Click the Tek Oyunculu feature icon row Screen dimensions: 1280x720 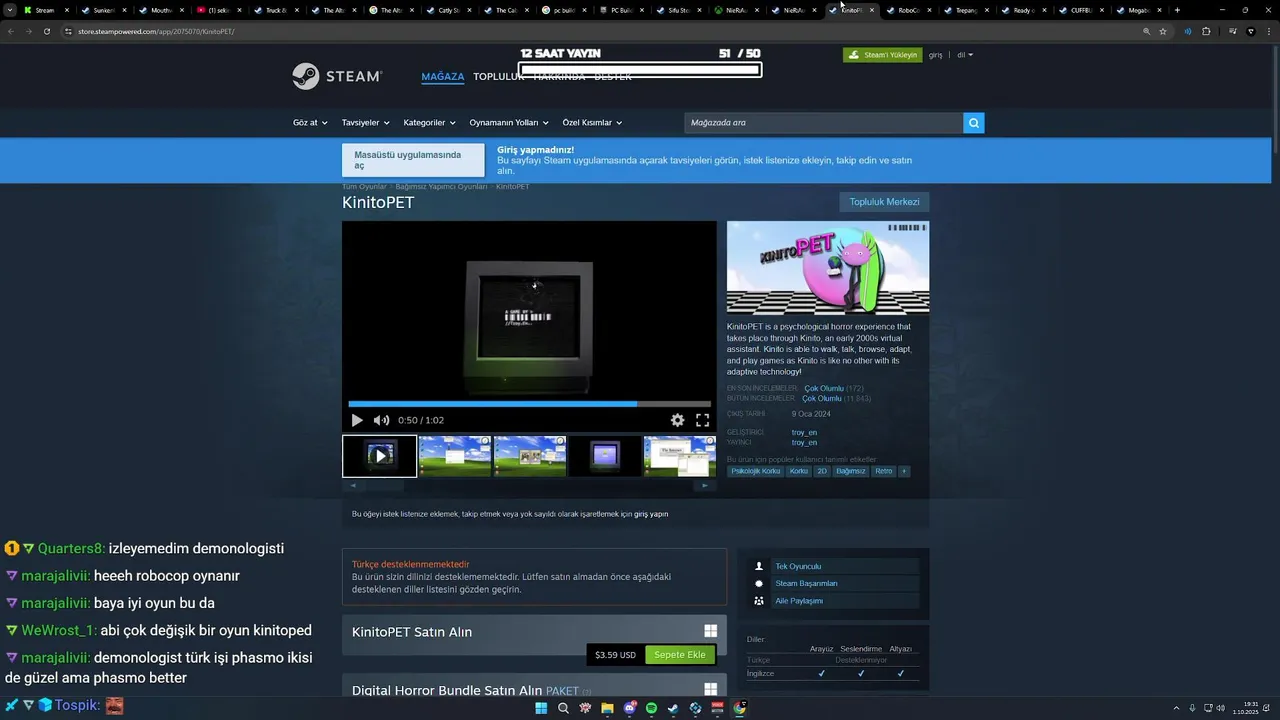point(833,566)
